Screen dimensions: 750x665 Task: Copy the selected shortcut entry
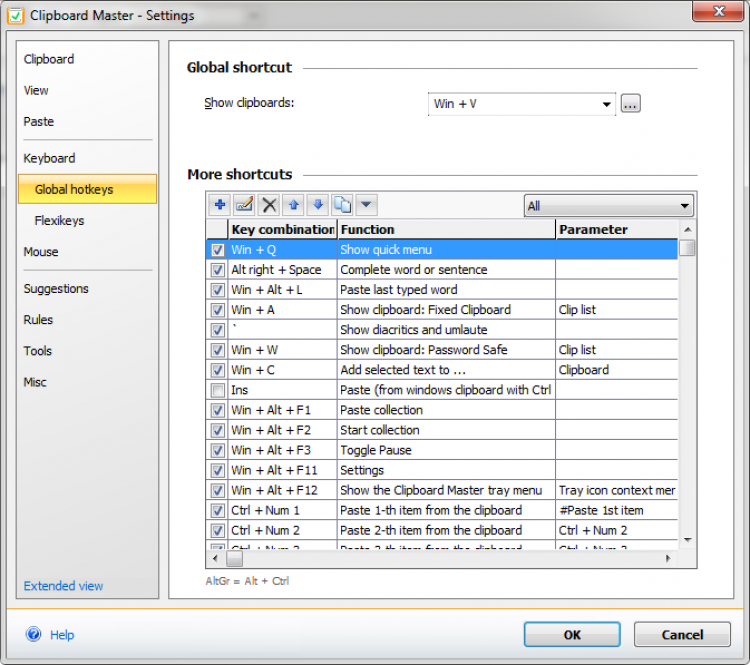tap(342, 205)
